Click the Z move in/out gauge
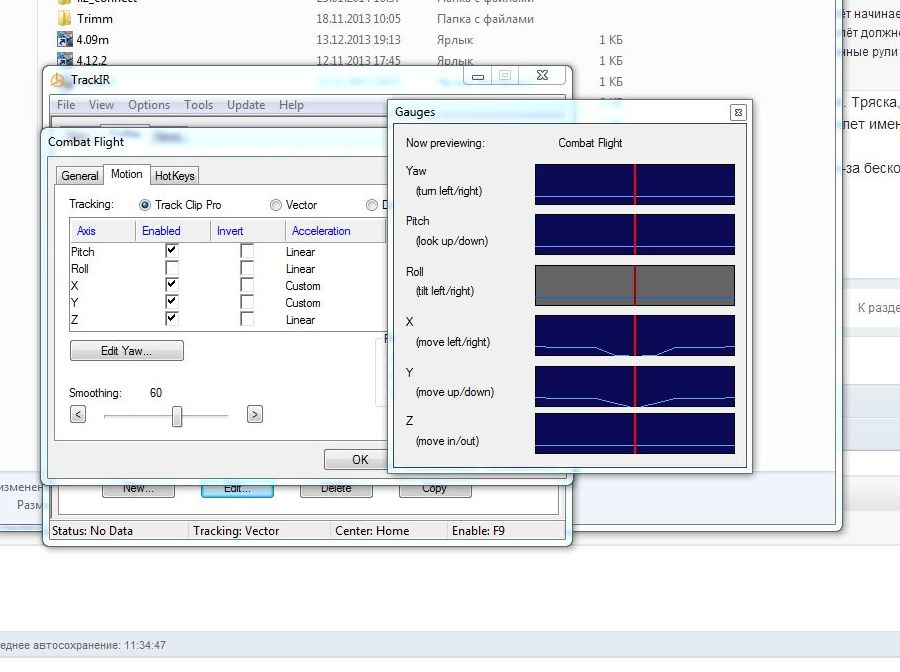Viewport: 900px width, 672px height. 635,433
